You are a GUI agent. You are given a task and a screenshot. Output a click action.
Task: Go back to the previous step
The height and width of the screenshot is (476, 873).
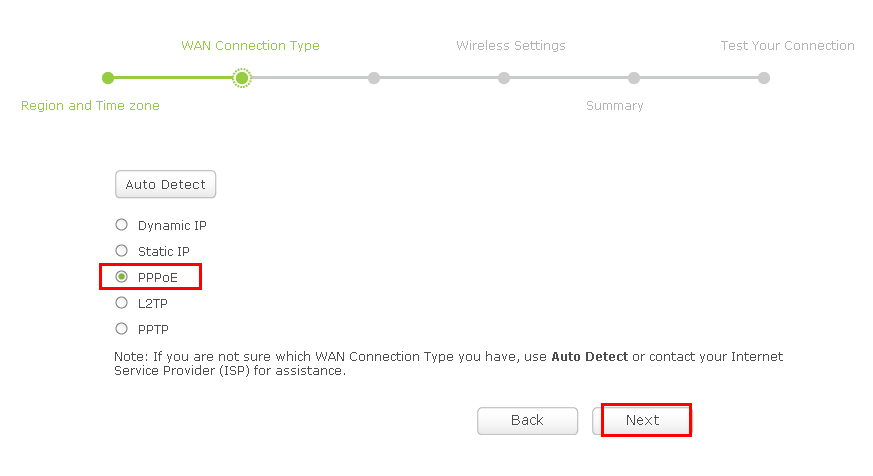[527, 420]
